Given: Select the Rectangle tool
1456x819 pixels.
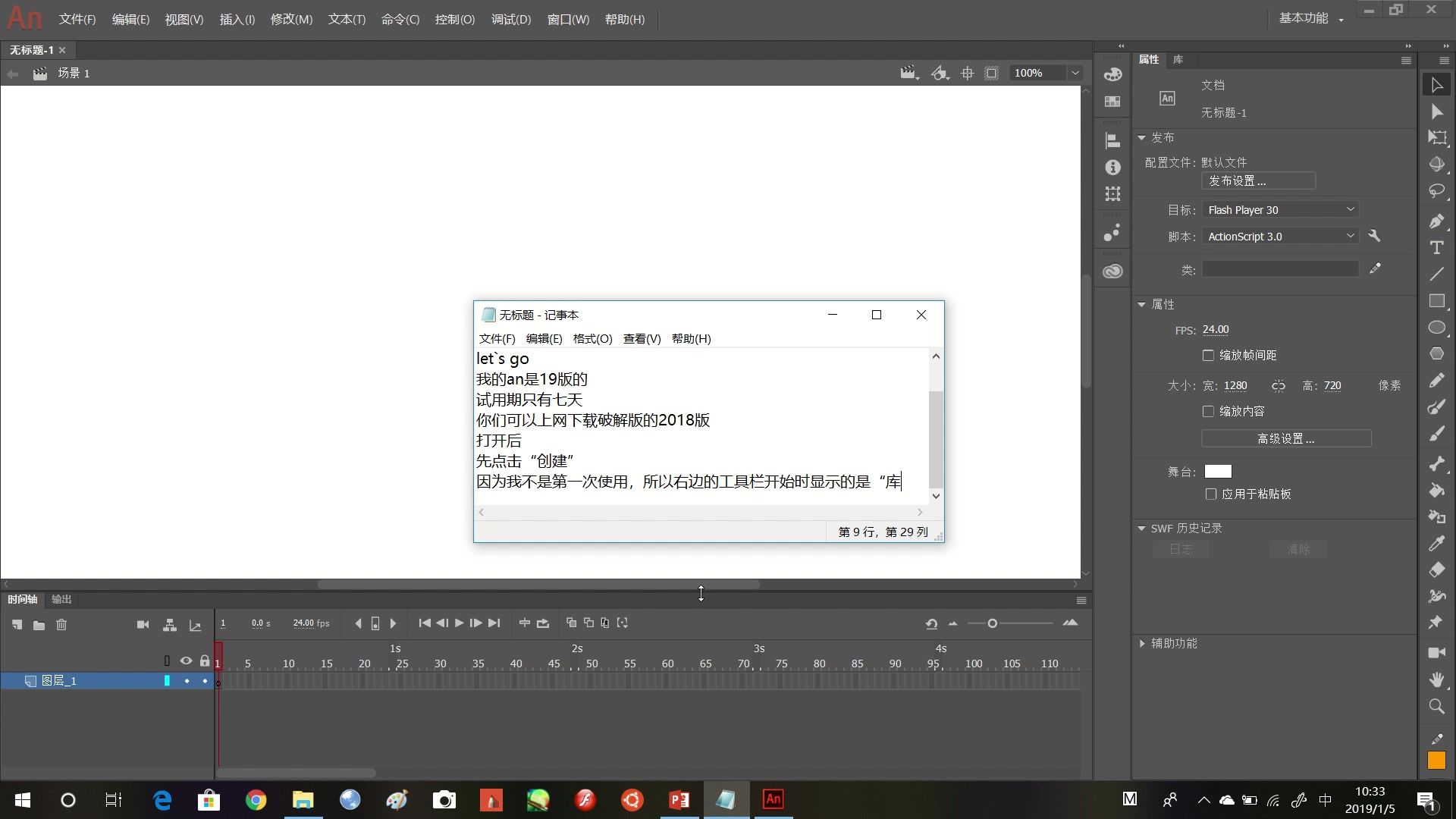Looking at the screenshot, I should pos(1438,301).
